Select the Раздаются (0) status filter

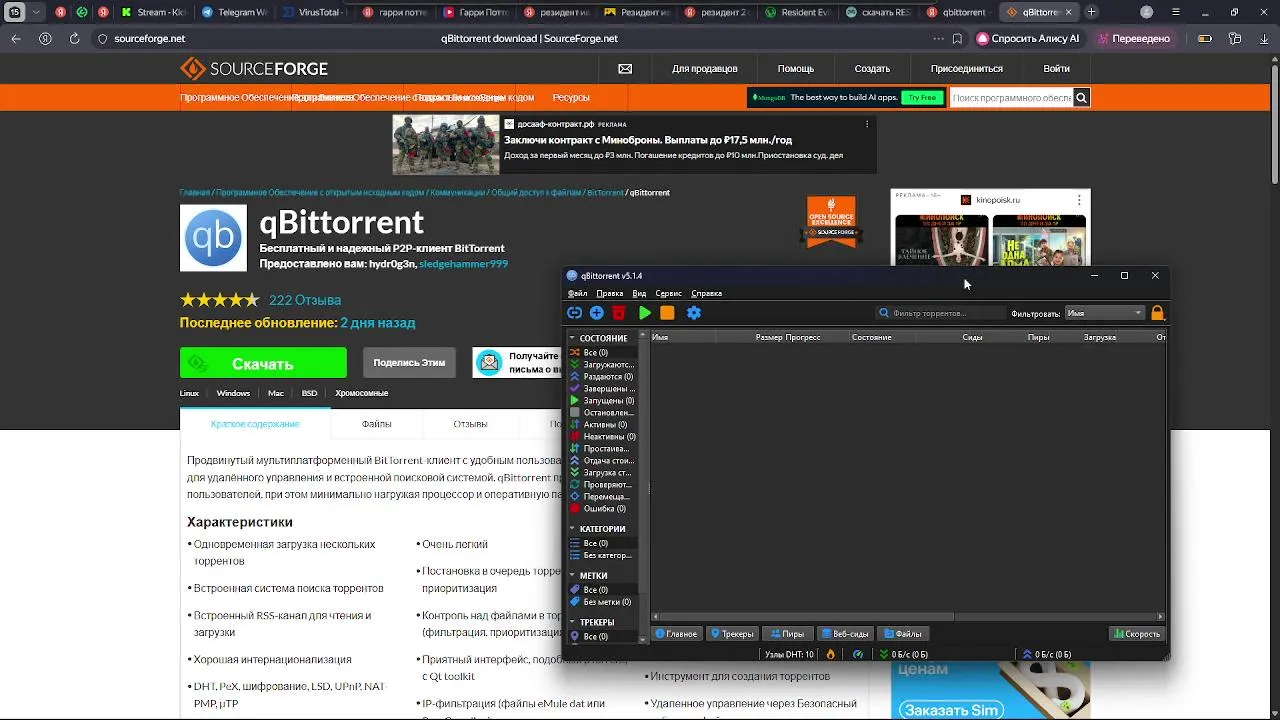[601, 377]
